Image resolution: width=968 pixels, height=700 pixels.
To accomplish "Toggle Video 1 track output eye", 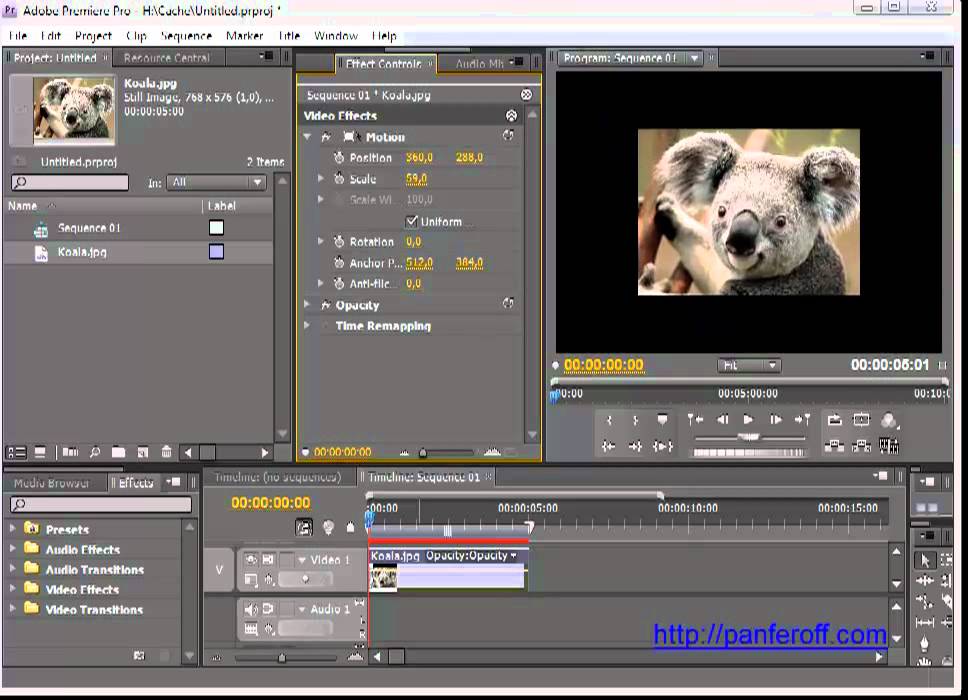I will point(251,560).
